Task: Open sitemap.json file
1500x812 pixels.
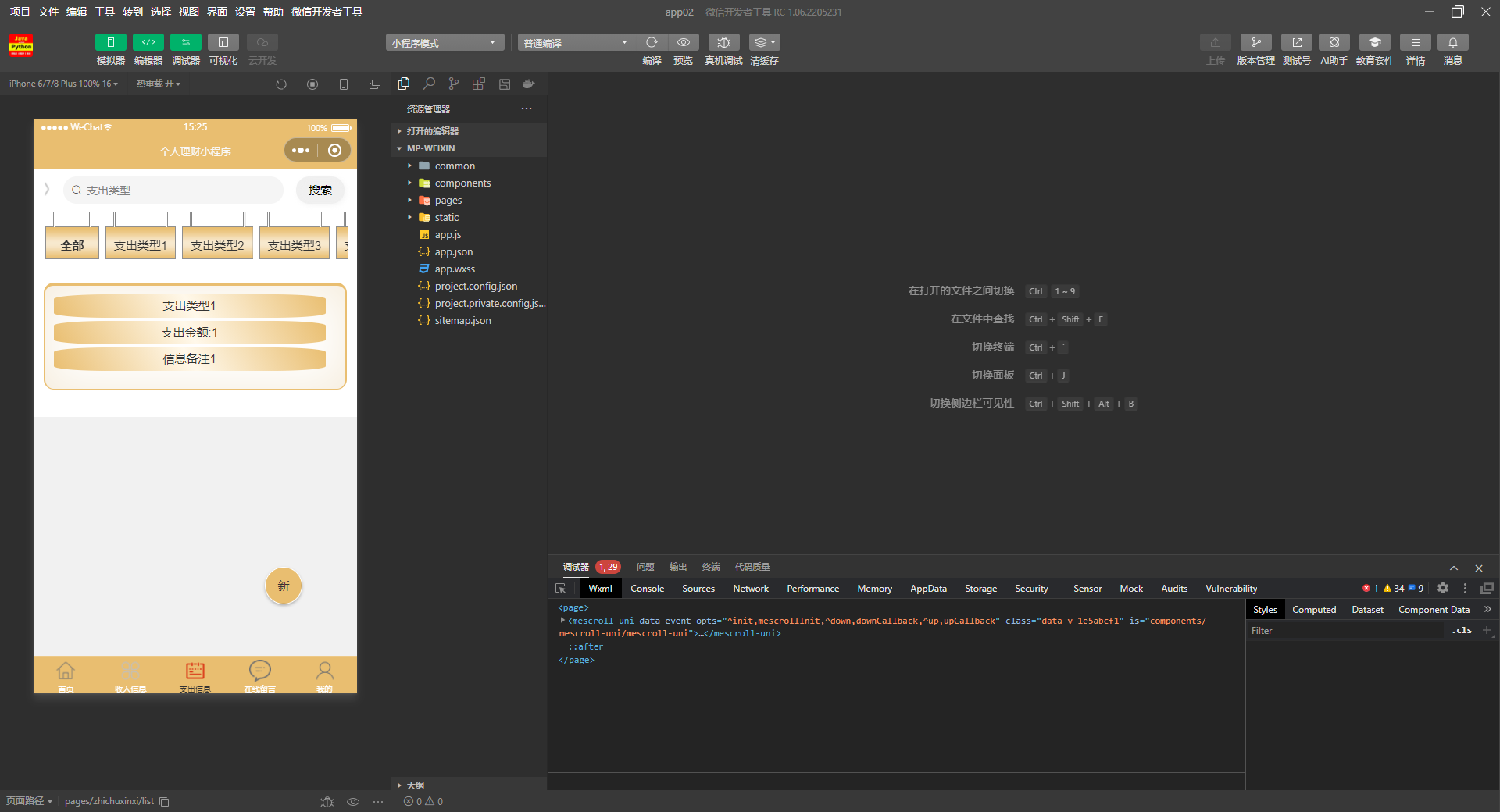Action: point(469,320)
